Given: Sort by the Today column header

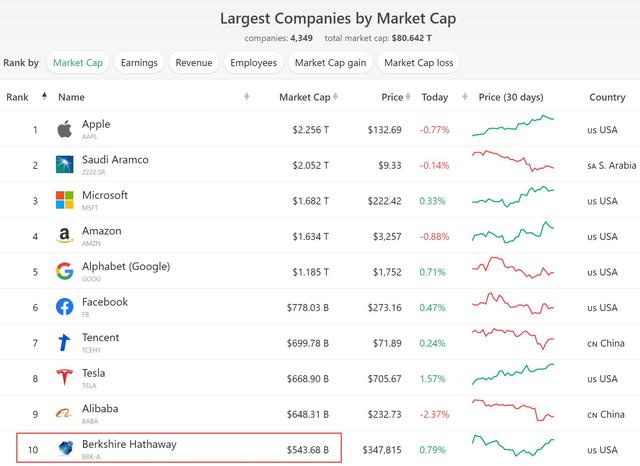Looking at the screenshot, I should [x=435, y=97].
